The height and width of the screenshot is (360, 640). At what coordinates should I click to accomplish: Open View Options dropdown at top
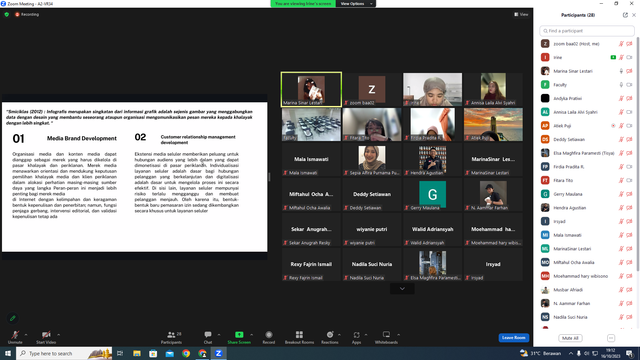[356, 4]
